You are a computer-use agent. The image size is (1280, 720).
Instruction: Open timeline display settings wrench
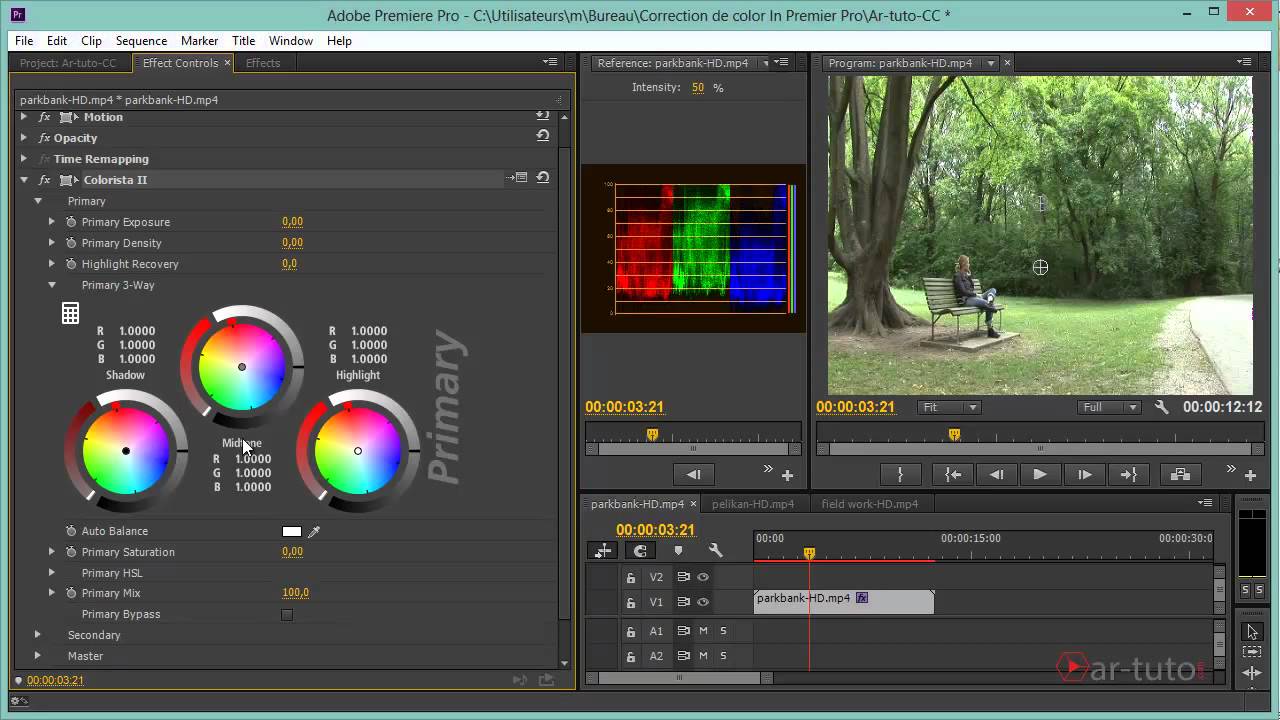point(715,551)
